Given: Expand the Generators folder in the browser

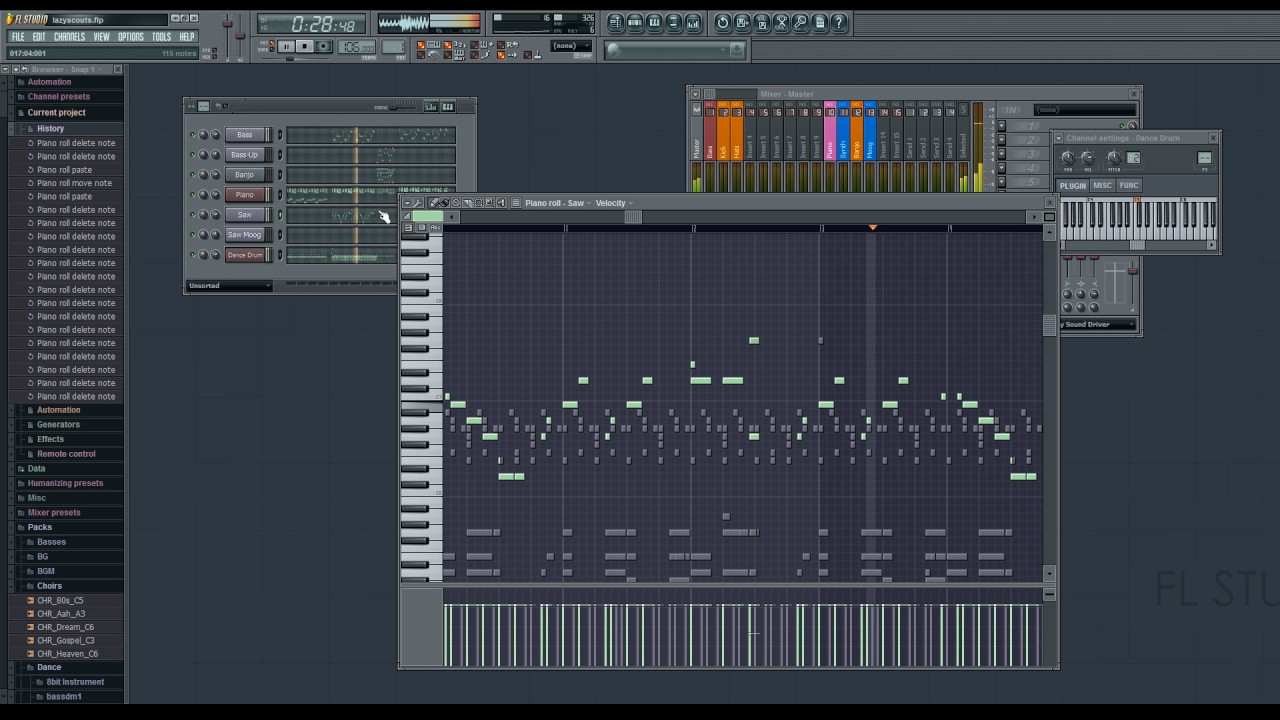Looking at the screenshot, I should point(58,424).
